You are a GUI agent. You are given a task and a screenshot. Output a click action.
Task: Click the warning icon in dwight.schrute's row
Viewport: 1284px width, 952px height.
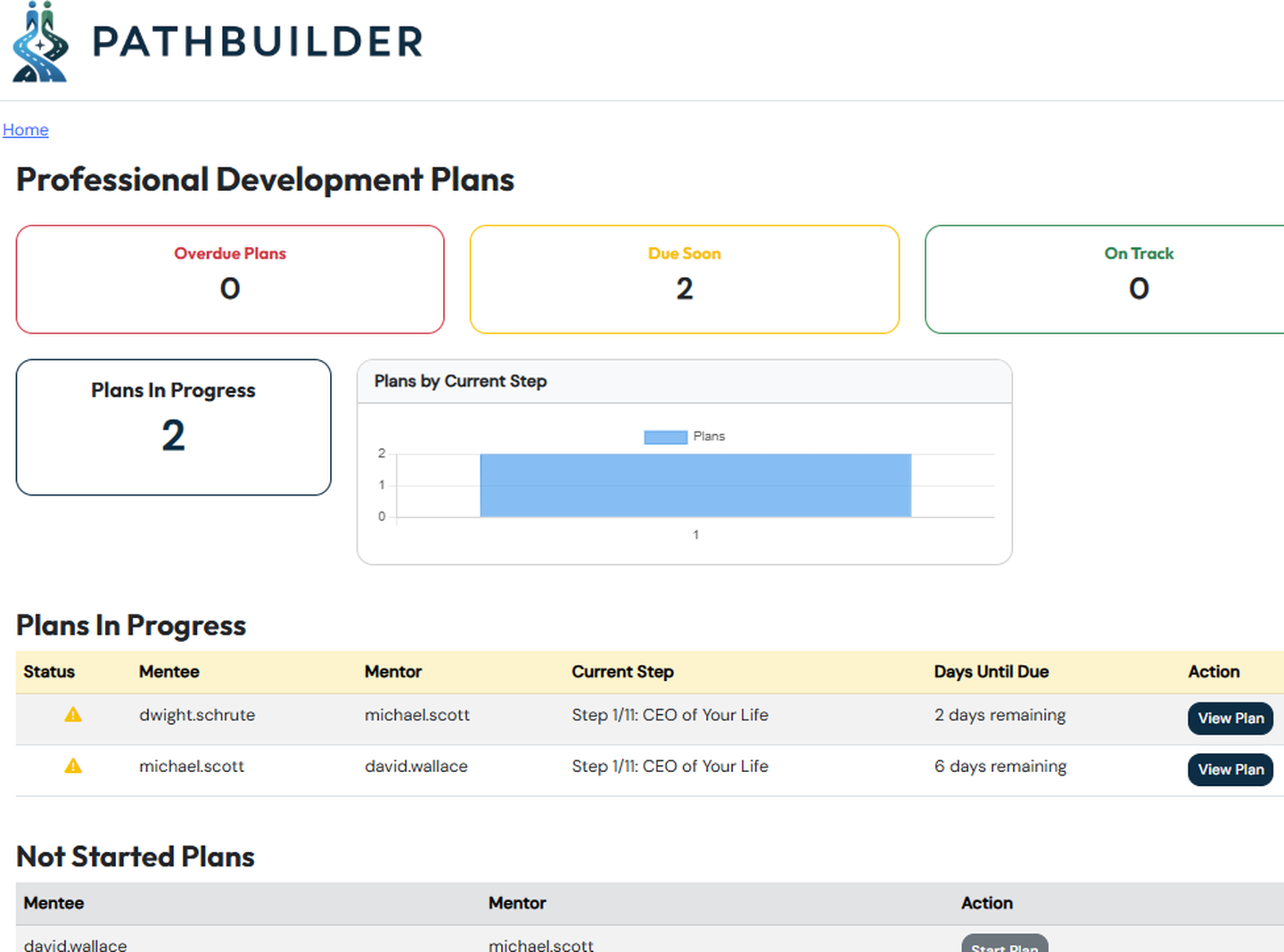[x=73, y=715]
